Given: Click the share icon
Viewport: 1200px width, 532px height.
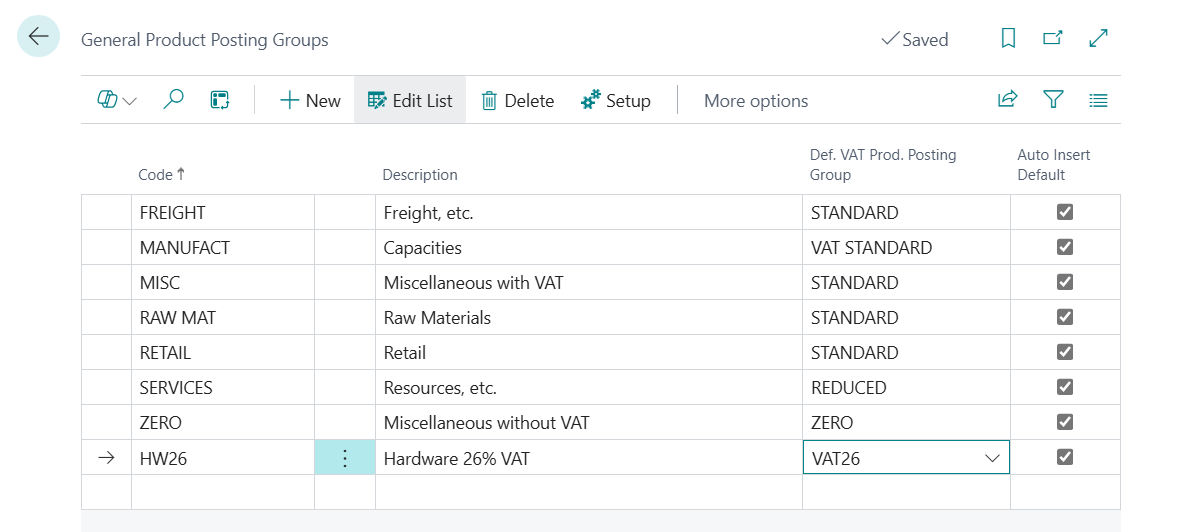Looking at the screenshot, I should click(x=1007, y=100).
